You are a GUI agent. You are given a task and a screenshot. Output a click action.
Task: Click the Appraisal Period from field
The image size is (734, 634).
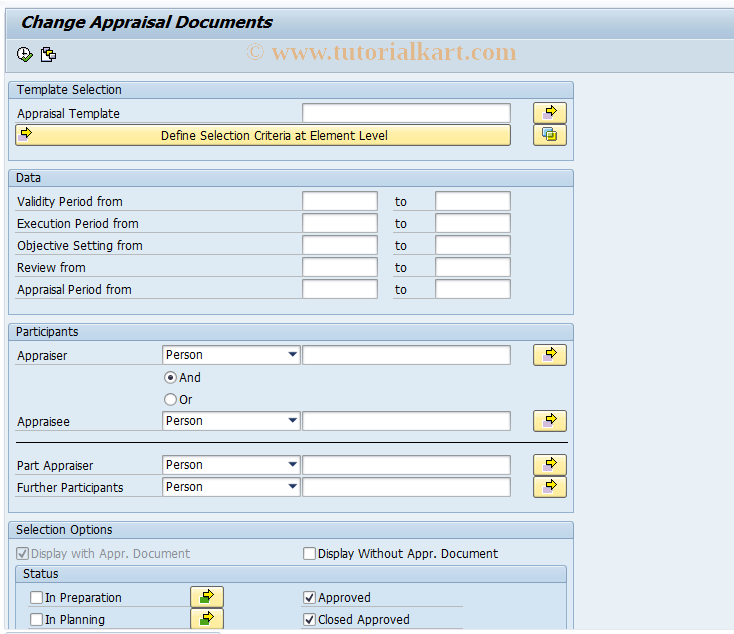tap(340, 289)
